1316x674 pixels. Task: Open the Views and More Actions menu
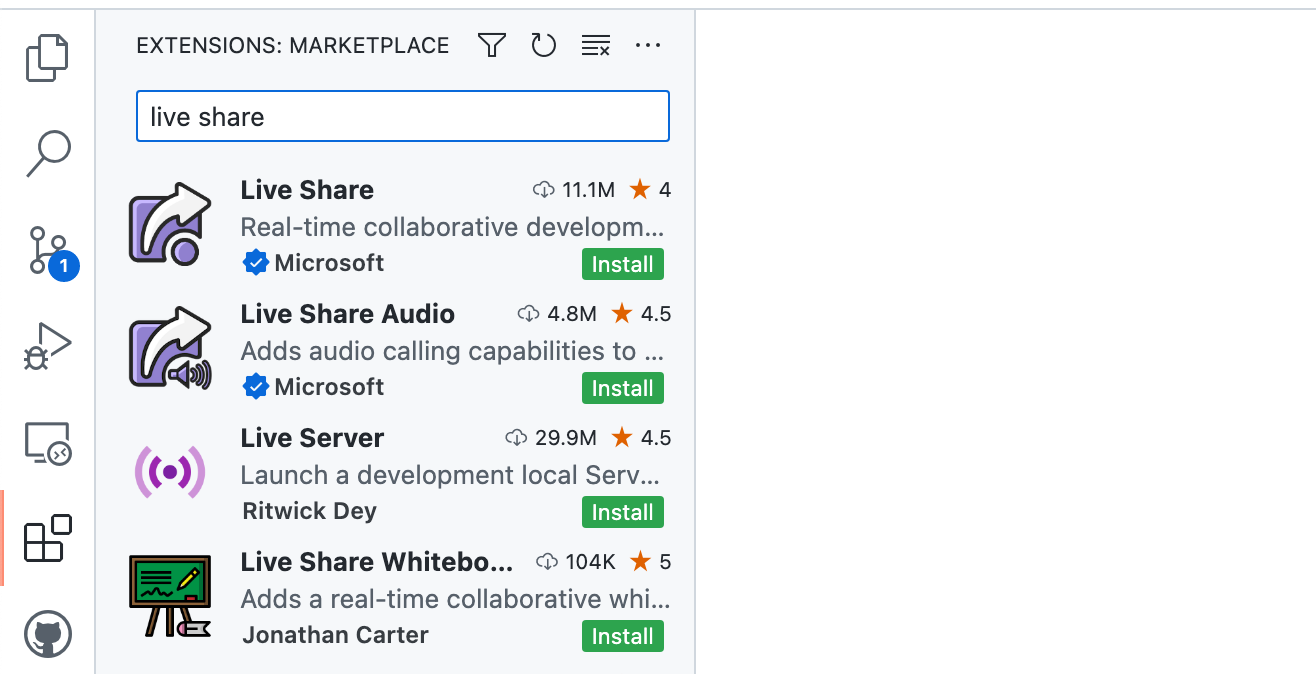648,45
